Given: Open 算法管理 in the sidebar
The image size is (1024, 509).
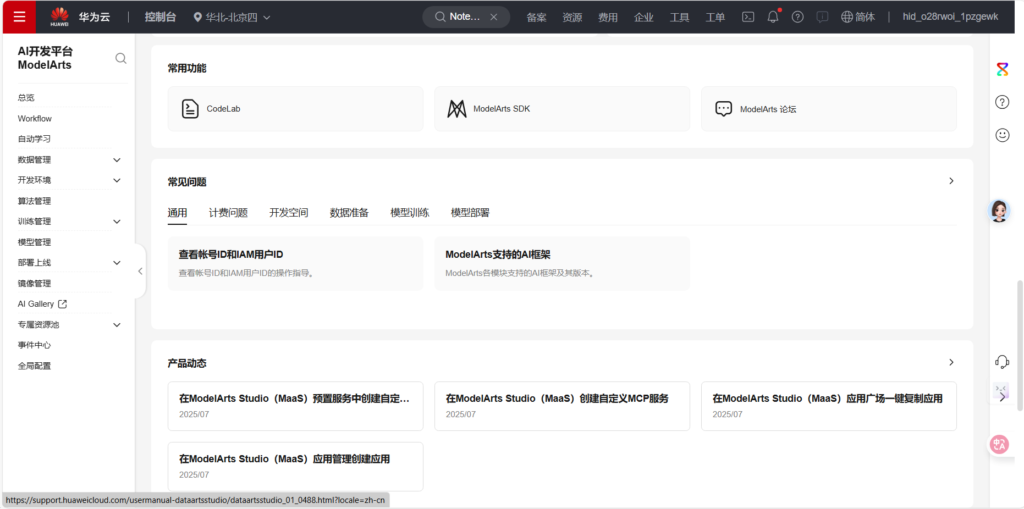Looking at the screenshot, I should 34,201.
